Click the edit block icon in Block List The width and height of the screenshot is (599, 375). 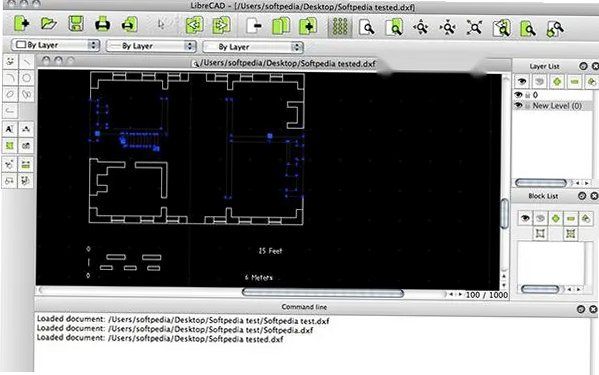coord(540,233)
